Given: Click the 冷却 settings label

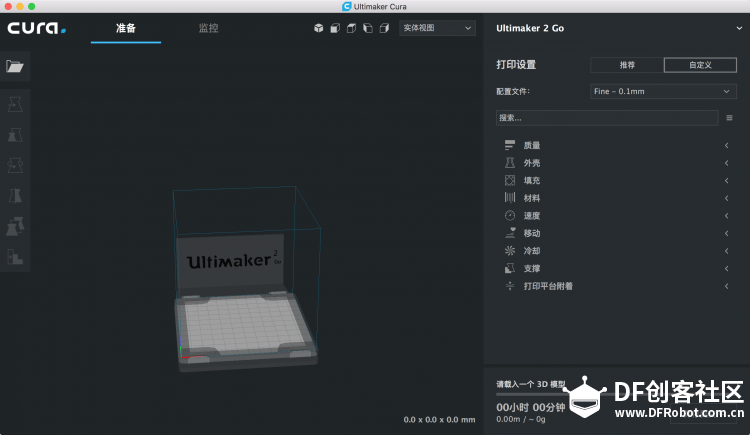Looking at the screenshot, I should [531, 251].
